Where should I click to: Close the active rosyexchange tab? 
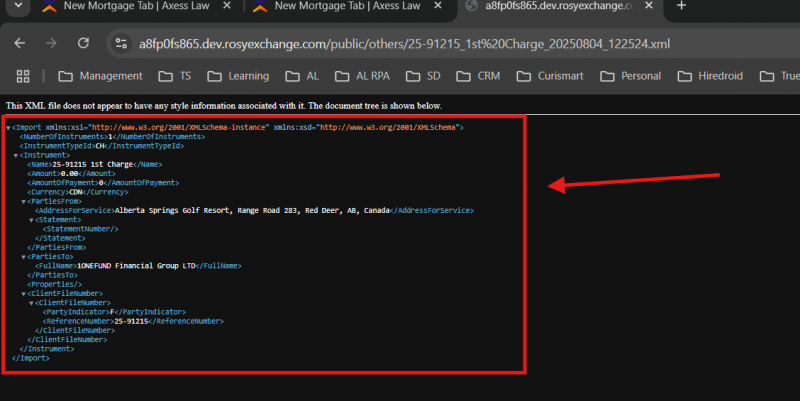649,6
